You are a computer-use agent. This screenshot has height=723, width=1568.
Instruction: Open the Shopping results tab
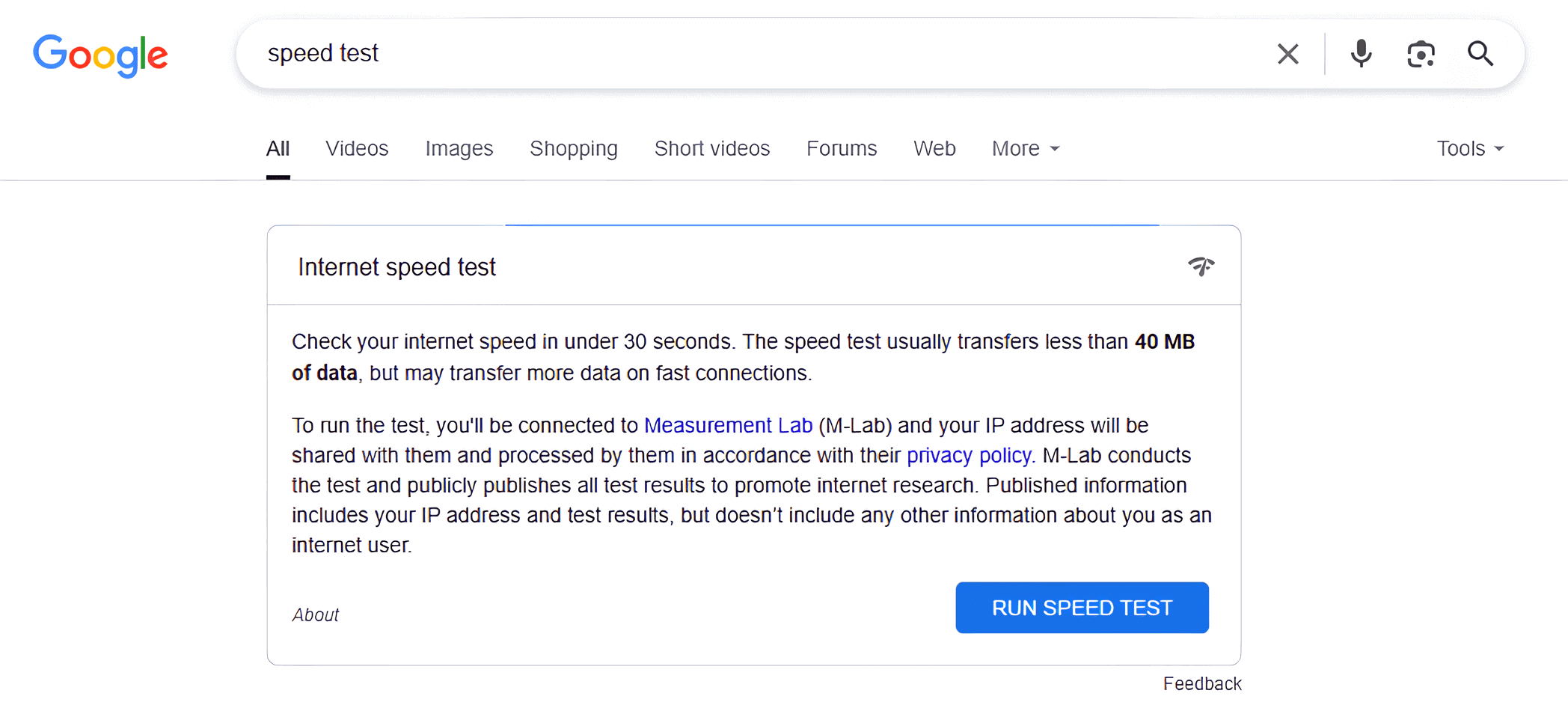573,148
